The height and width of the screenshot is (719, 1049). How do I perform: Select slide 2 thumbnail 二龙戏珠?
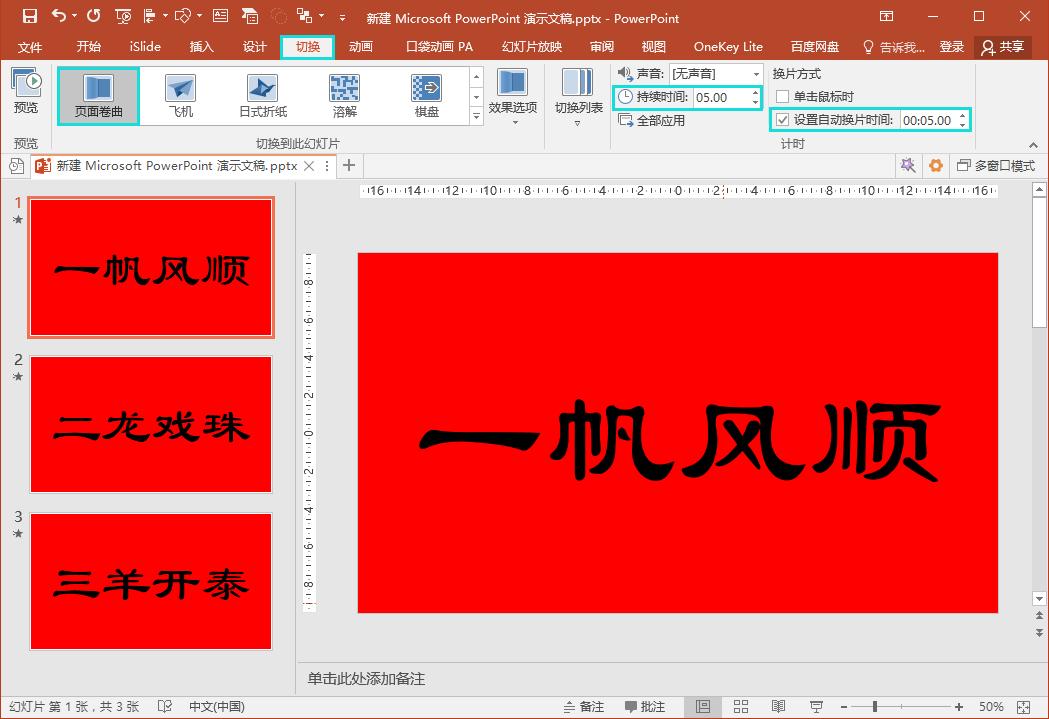[x=151, y=424]
